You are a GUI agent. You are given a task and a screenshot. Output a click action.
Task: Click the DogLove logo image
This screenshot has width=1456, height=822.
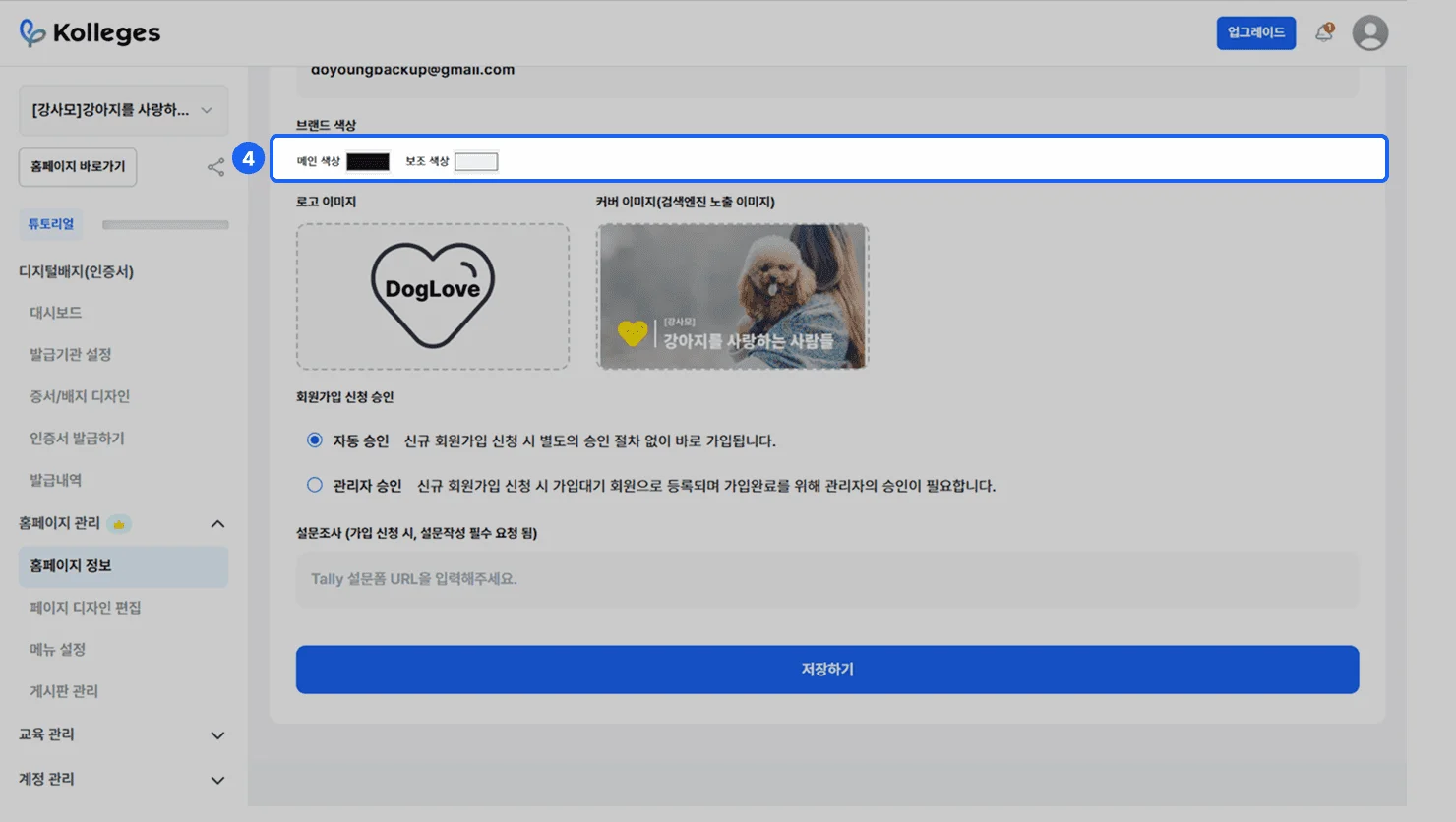[x=433, y=296]
